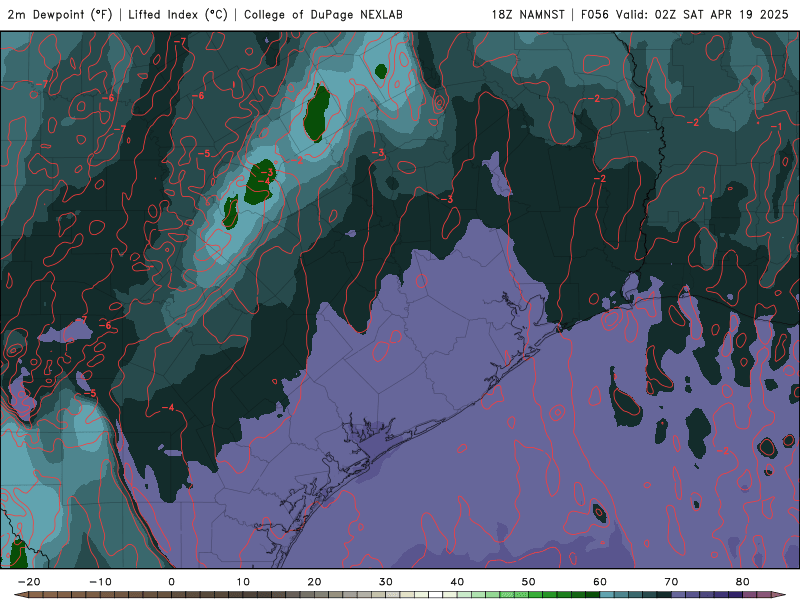This screenshot has height=600, width=800.
Task: Click the "-10" colorbar scale label
Action: 100,582
